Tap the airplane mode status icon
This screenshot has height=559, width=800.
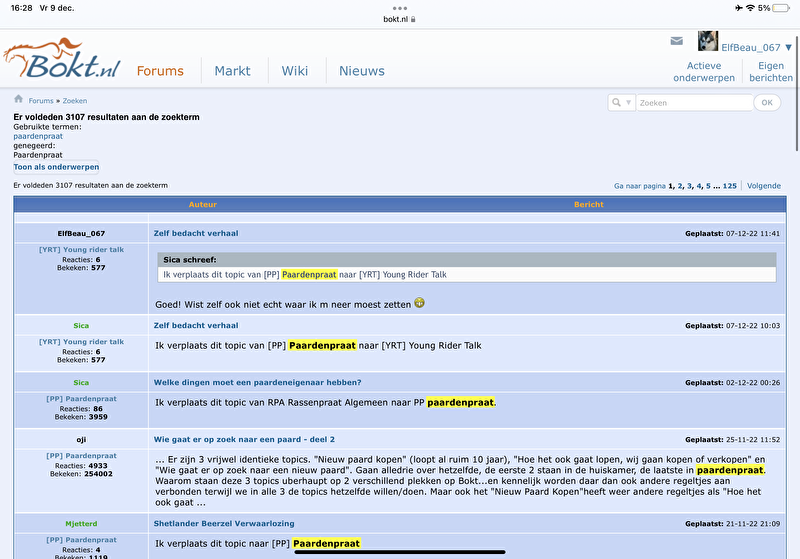739,8
